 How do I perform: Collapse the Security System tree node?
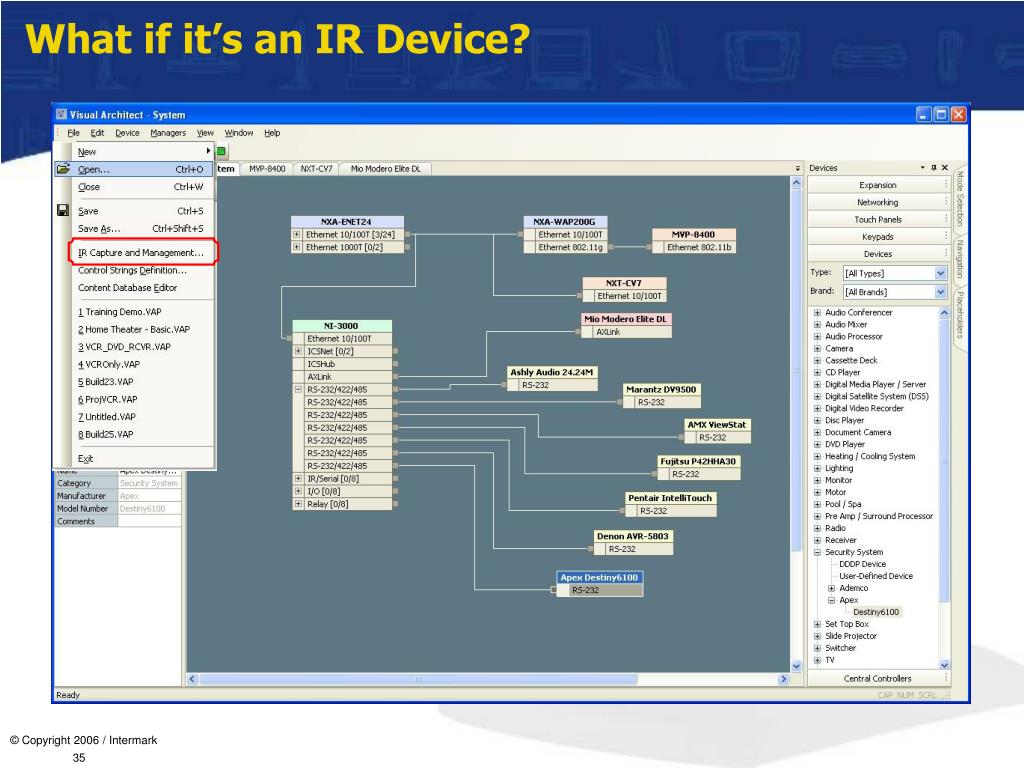[817, 552]
